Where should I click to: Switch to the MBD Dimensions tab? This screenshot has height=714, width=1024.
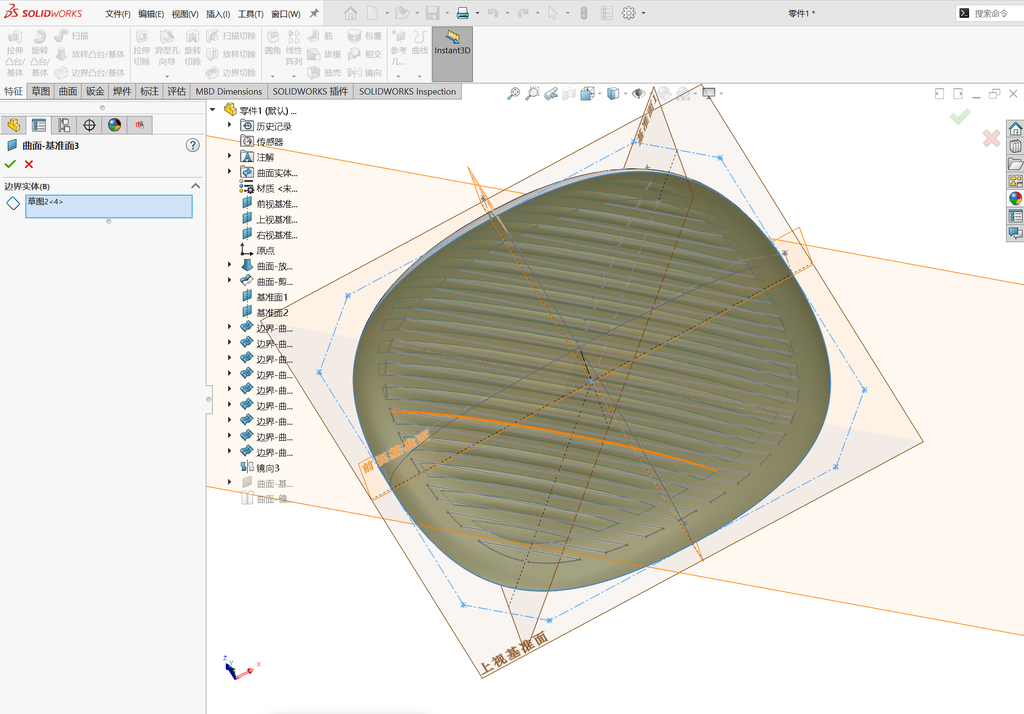pos(229,91)
